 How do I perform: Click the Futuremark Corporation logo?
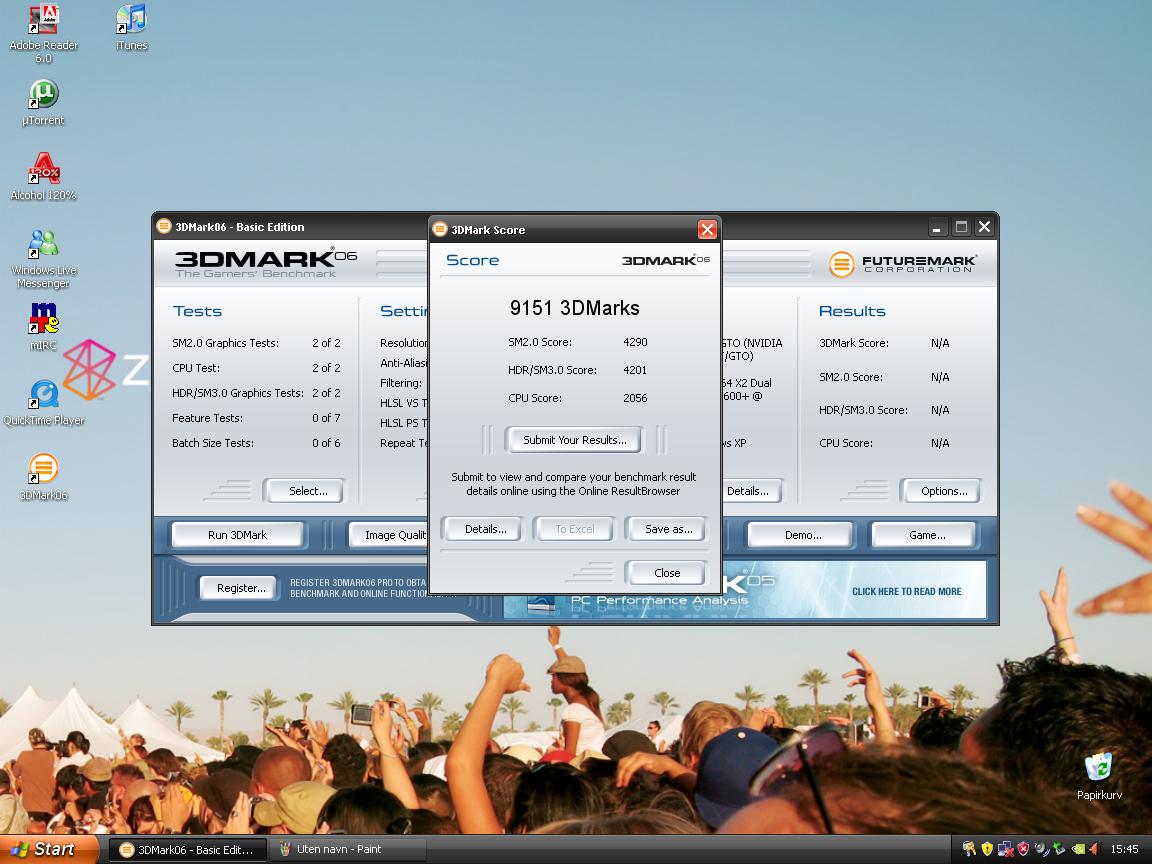point(903,264)
